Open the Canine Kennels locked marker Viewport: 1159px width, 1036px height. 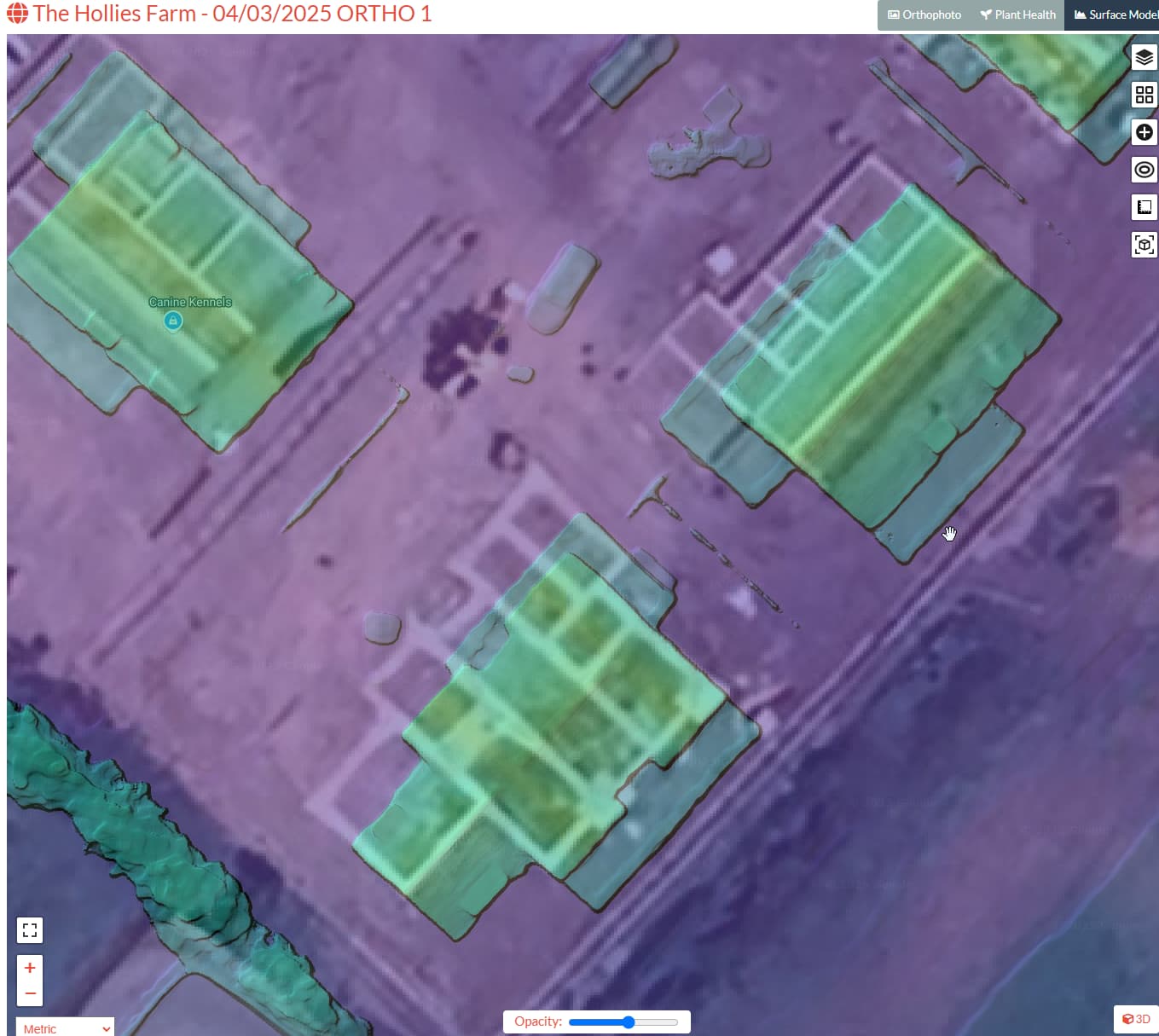(173, 321)
